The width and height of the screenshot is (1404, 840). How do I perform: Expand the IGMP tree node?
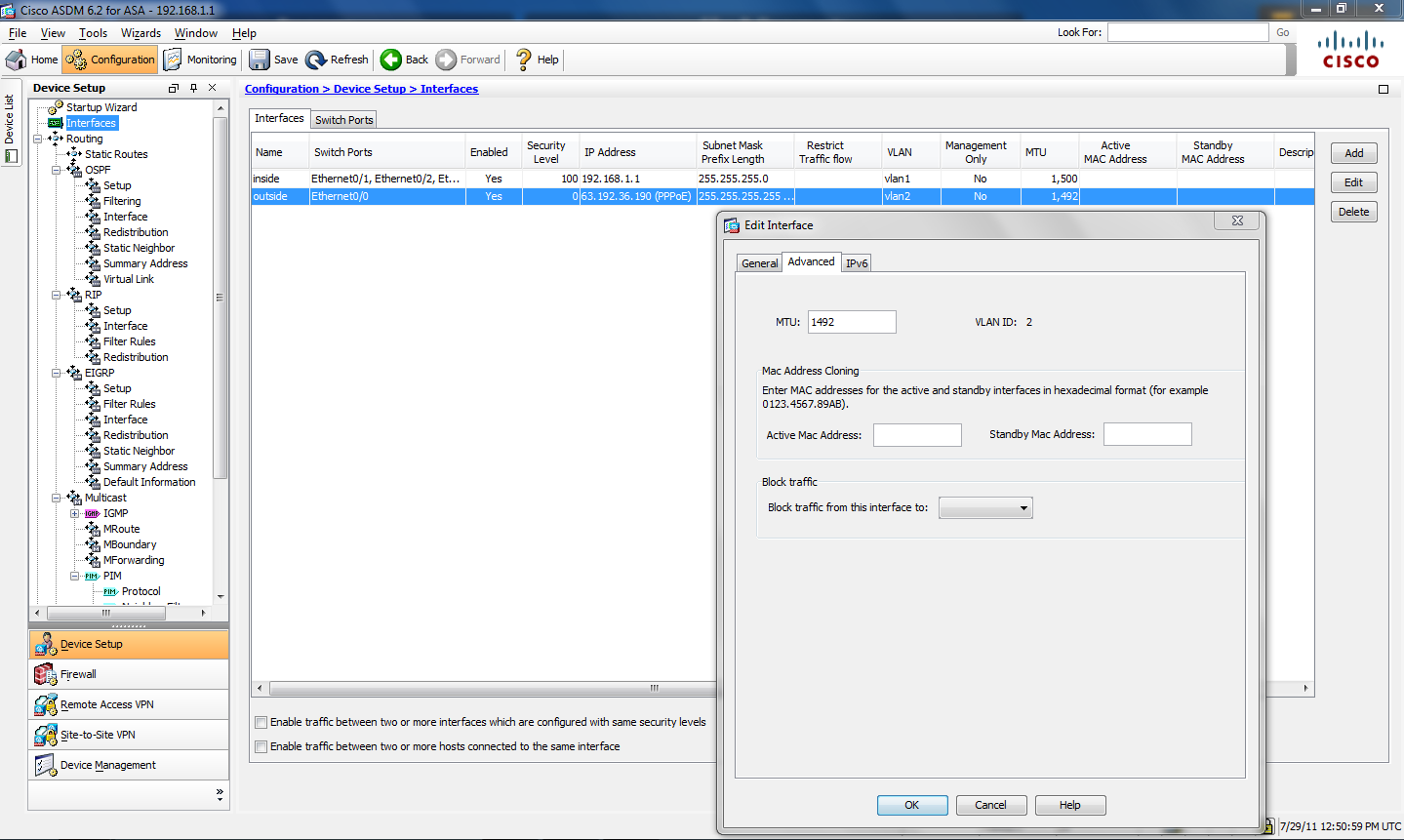pos(75,513)
